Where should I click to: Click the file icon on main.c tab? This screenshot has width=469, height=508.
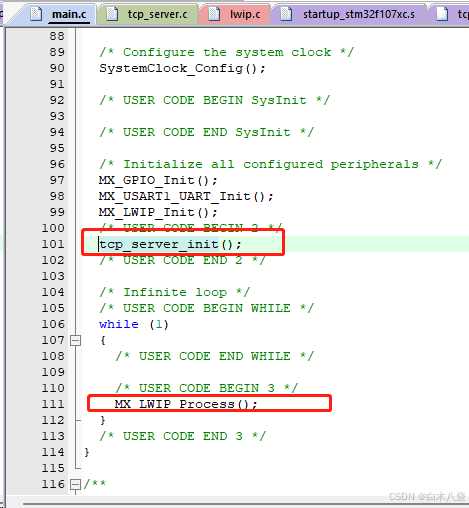[36, 14]
